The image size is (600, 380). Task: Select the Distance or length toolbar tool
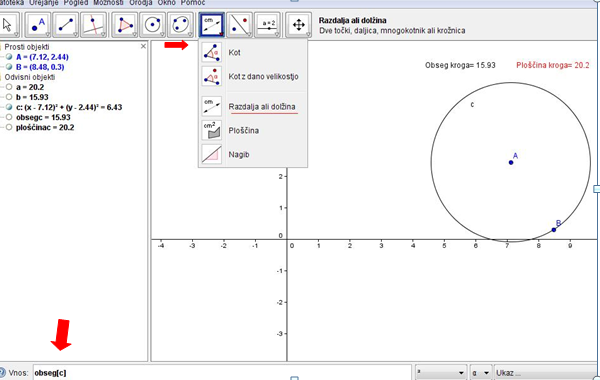(x=212, y=25)
